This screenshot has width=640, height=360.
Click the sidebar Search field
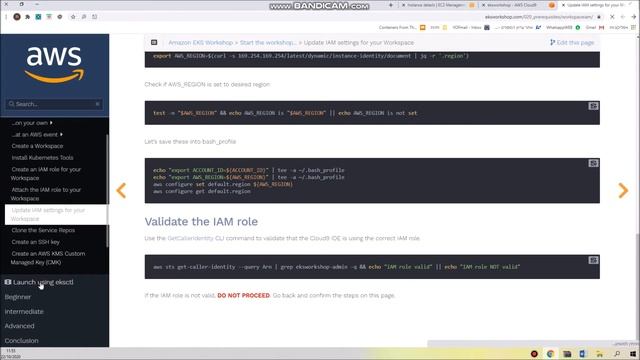54,104
